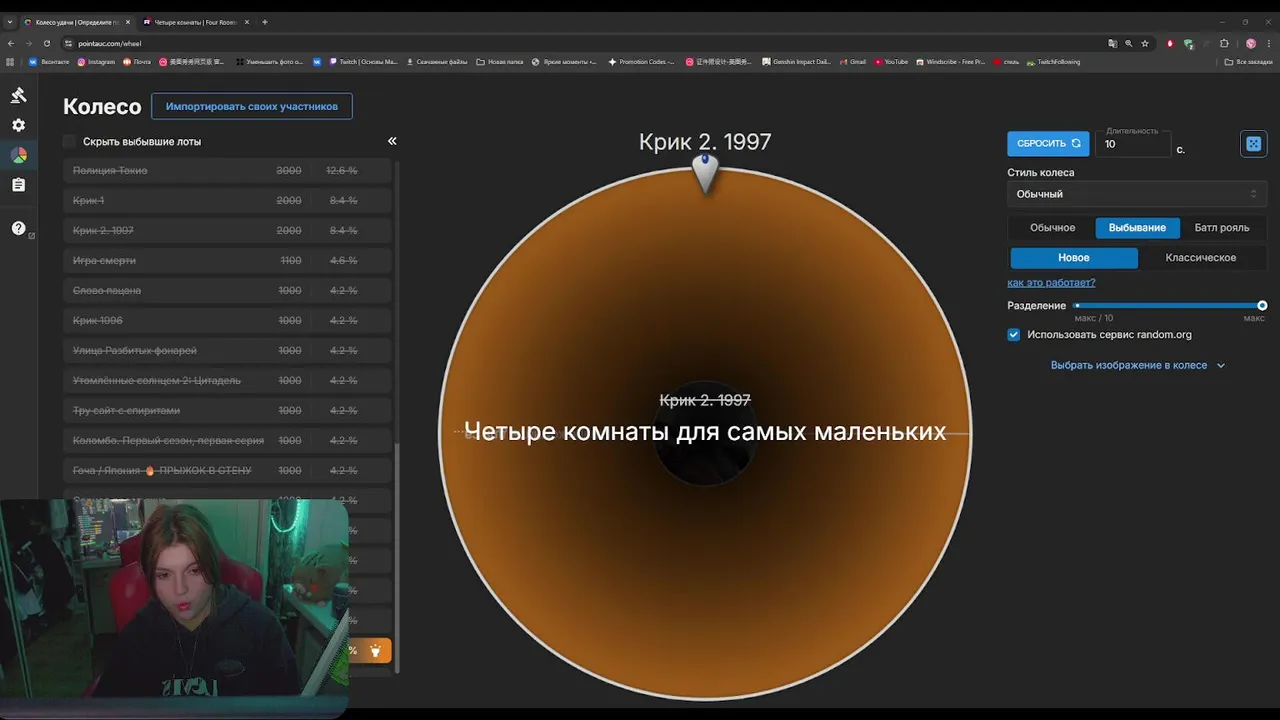Click the dice randomize icon button
The image size is (1280, 720).
click(1253, 144)
